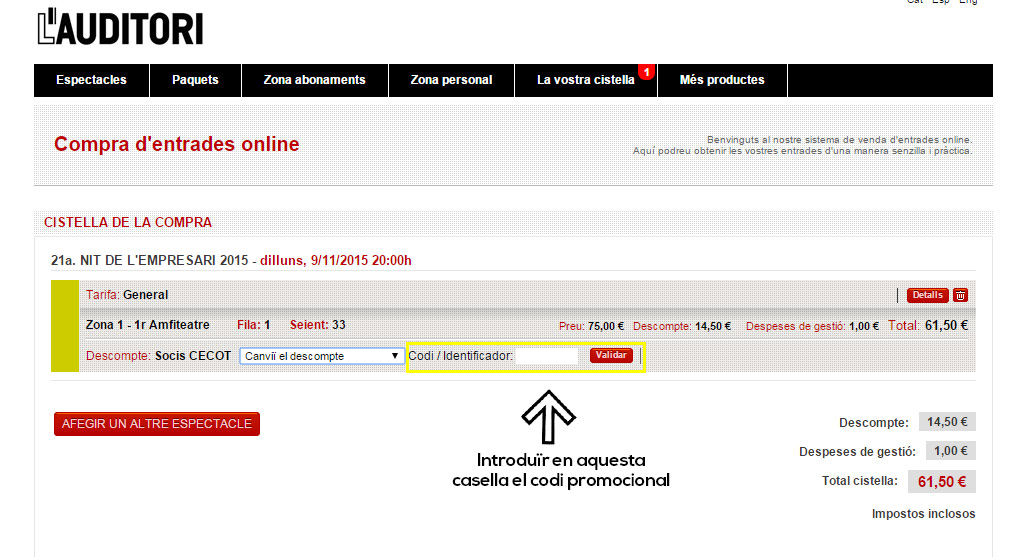Expand the Canviï el descompte dropdown
1017x557 pixels.
pos(322,356)
